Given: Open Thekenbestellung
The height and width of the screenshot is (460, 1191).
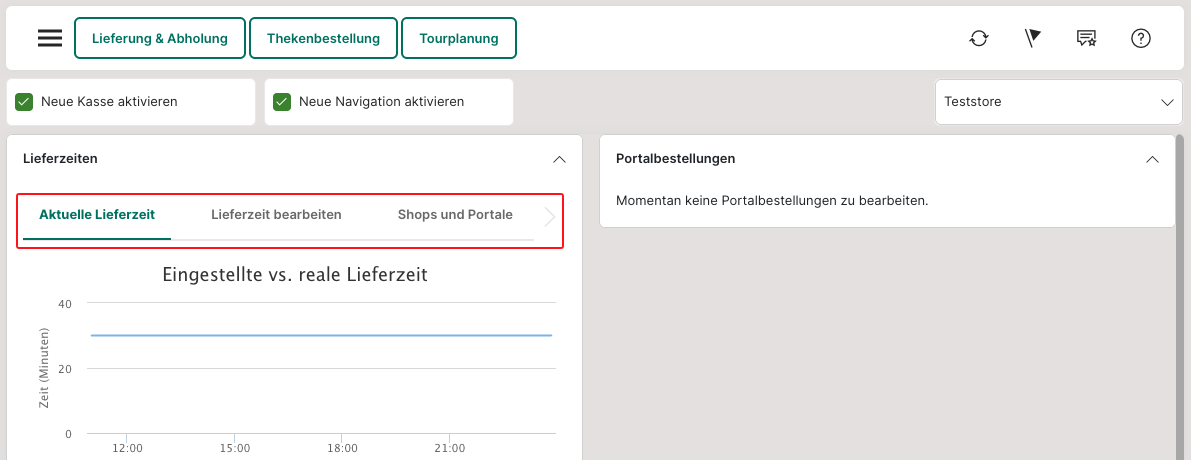Looking at the screenshot, I should tap(323, 38).
